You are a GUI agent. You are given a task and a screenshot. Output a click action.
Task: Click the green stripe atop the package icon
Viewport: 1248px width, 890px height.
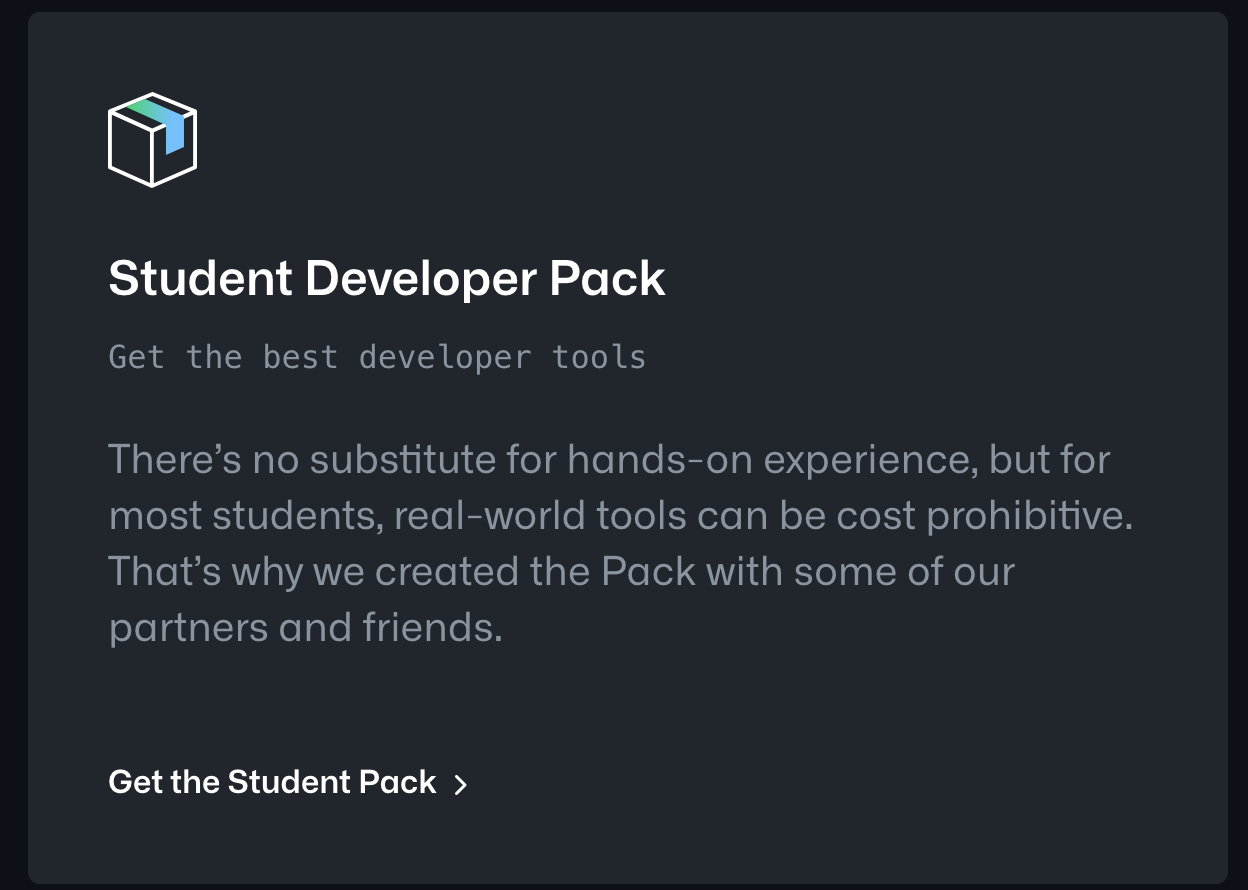pos(145,109)
